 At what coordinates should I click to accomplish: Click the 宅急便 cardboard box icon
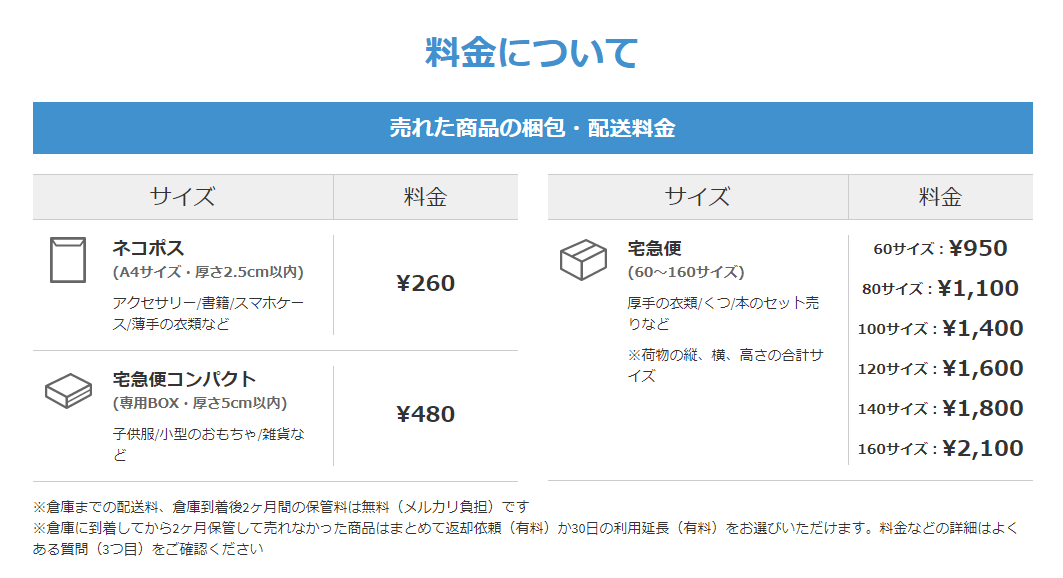pyautogui.click(x=583, y=260)
